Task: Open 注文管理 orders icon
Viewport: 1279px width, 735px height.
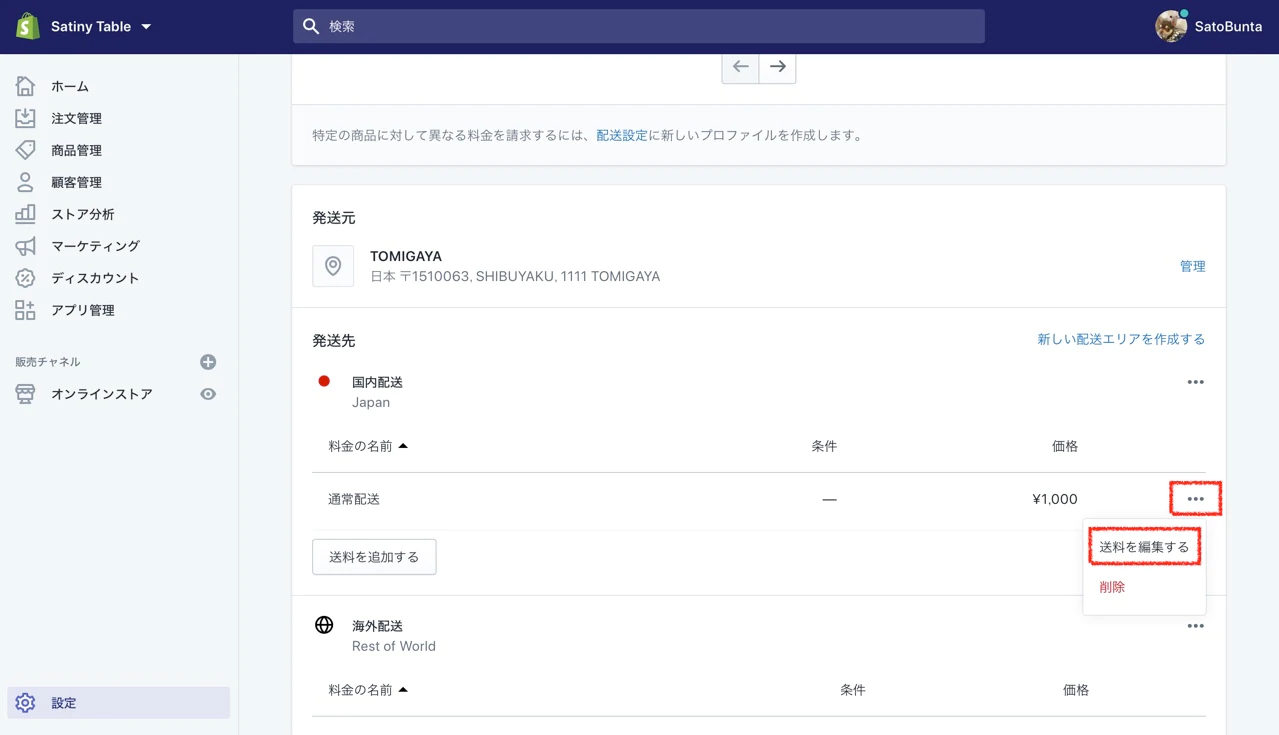Action: click(x=25, y=118)
